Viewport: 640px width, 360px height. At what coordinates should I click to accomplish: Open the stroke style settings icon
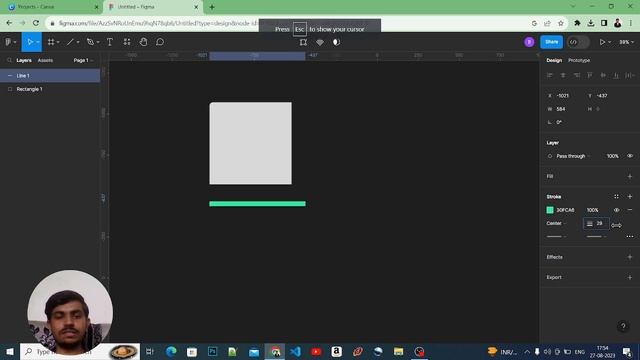tap(616, 197)
